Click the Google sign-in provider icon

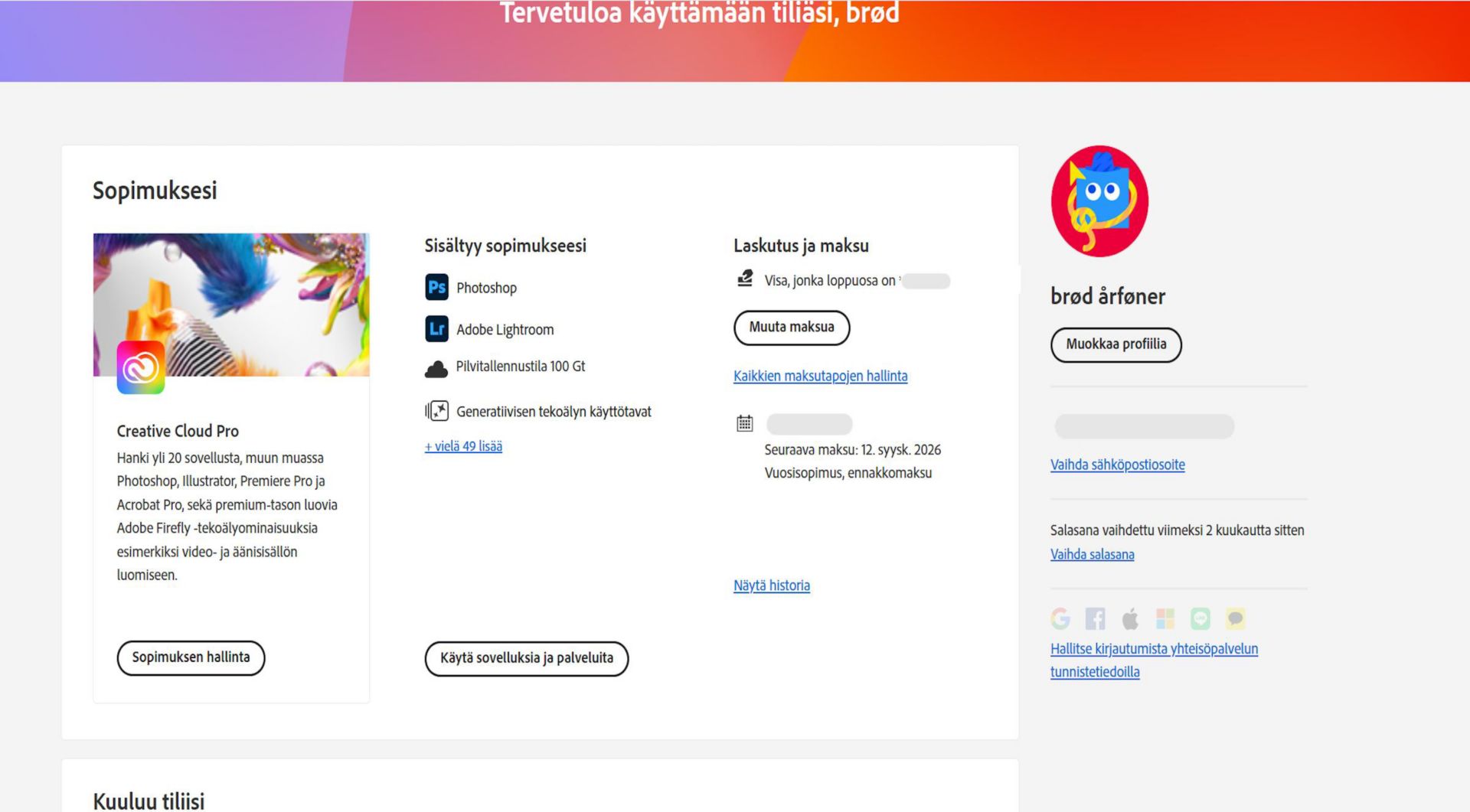[x=1060, y=618]
